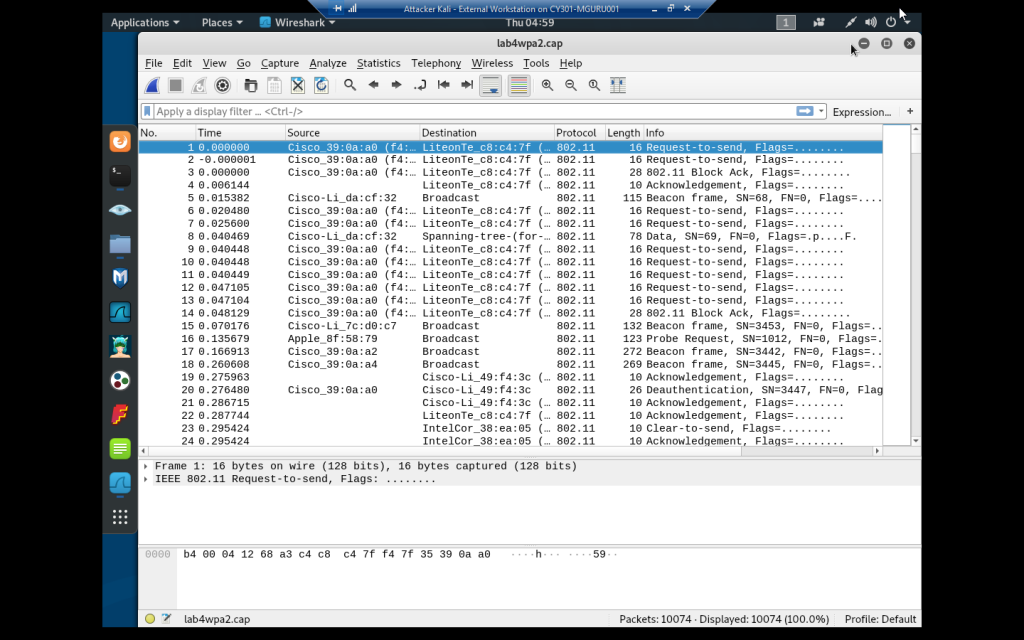Click the power icon in top panel
The height and width of the screenshot is (640, 1024).
click(891, 22)
